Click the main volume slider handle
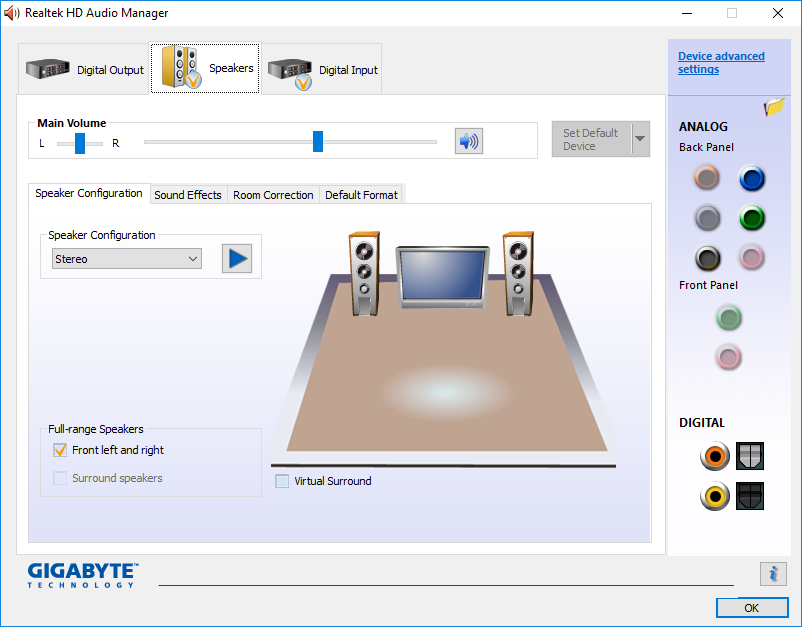 [318, 141]
